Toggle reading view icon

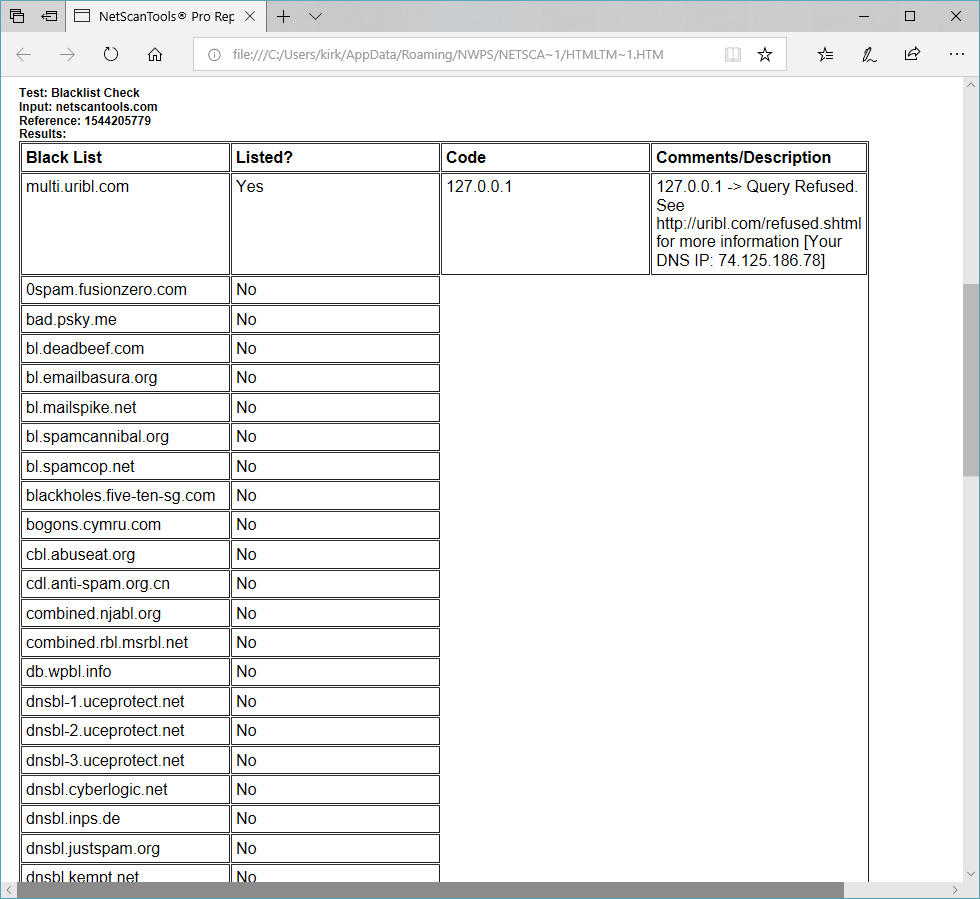tap(732, 54)
